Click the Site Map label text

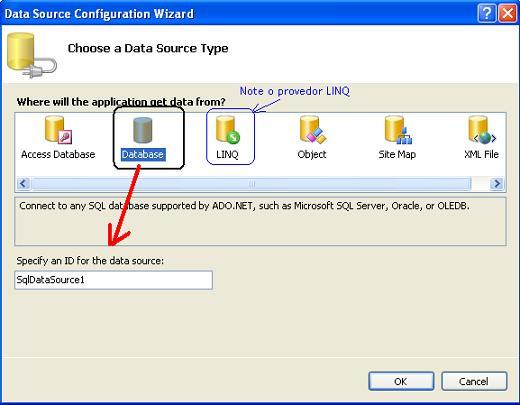[x=397, y=155]
